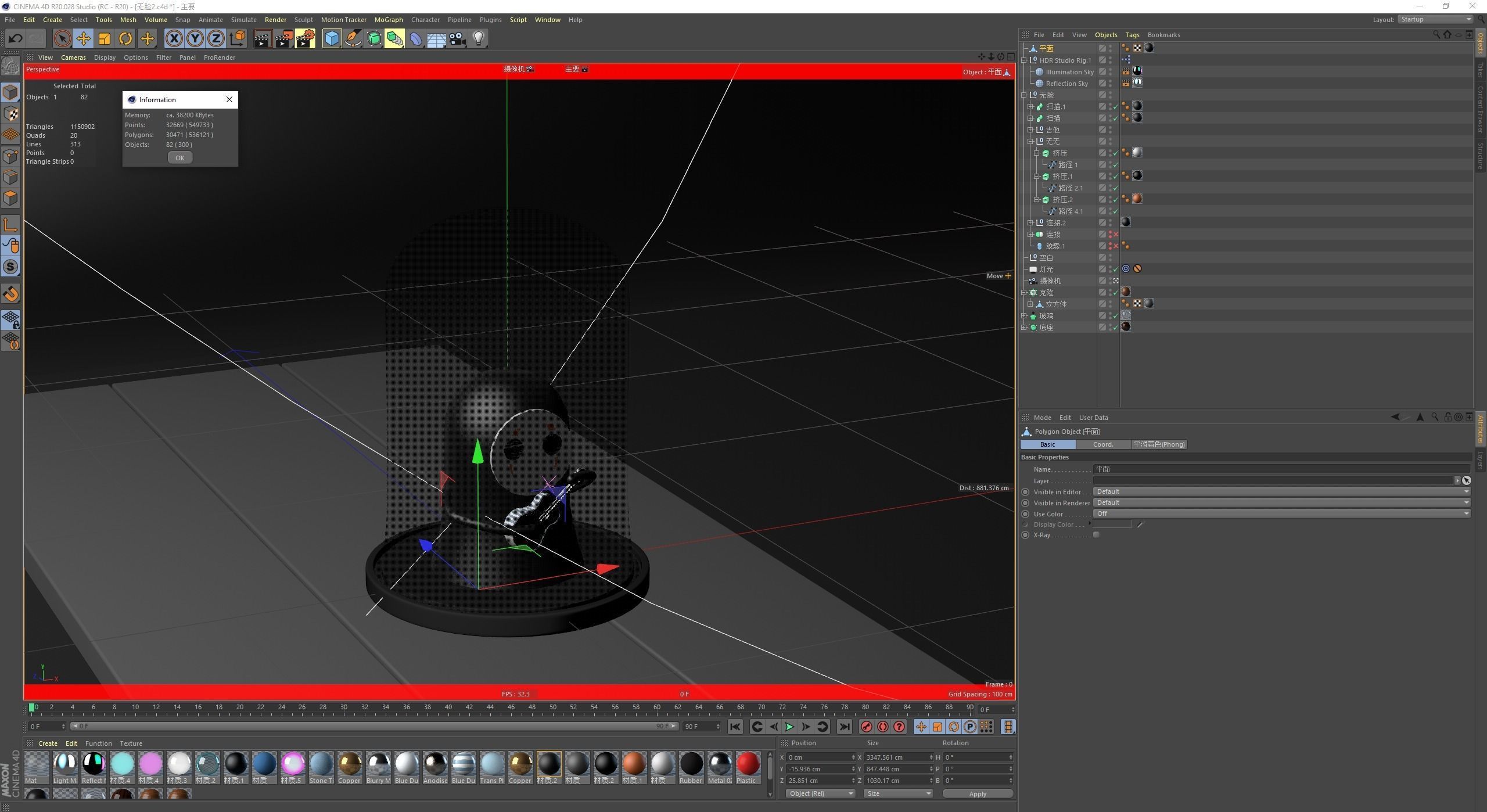The height and width of the screenshot is (812, 1487).
Task: Click the Undo arrow icon
Action: pyautogui.click(x=15, y=39)
